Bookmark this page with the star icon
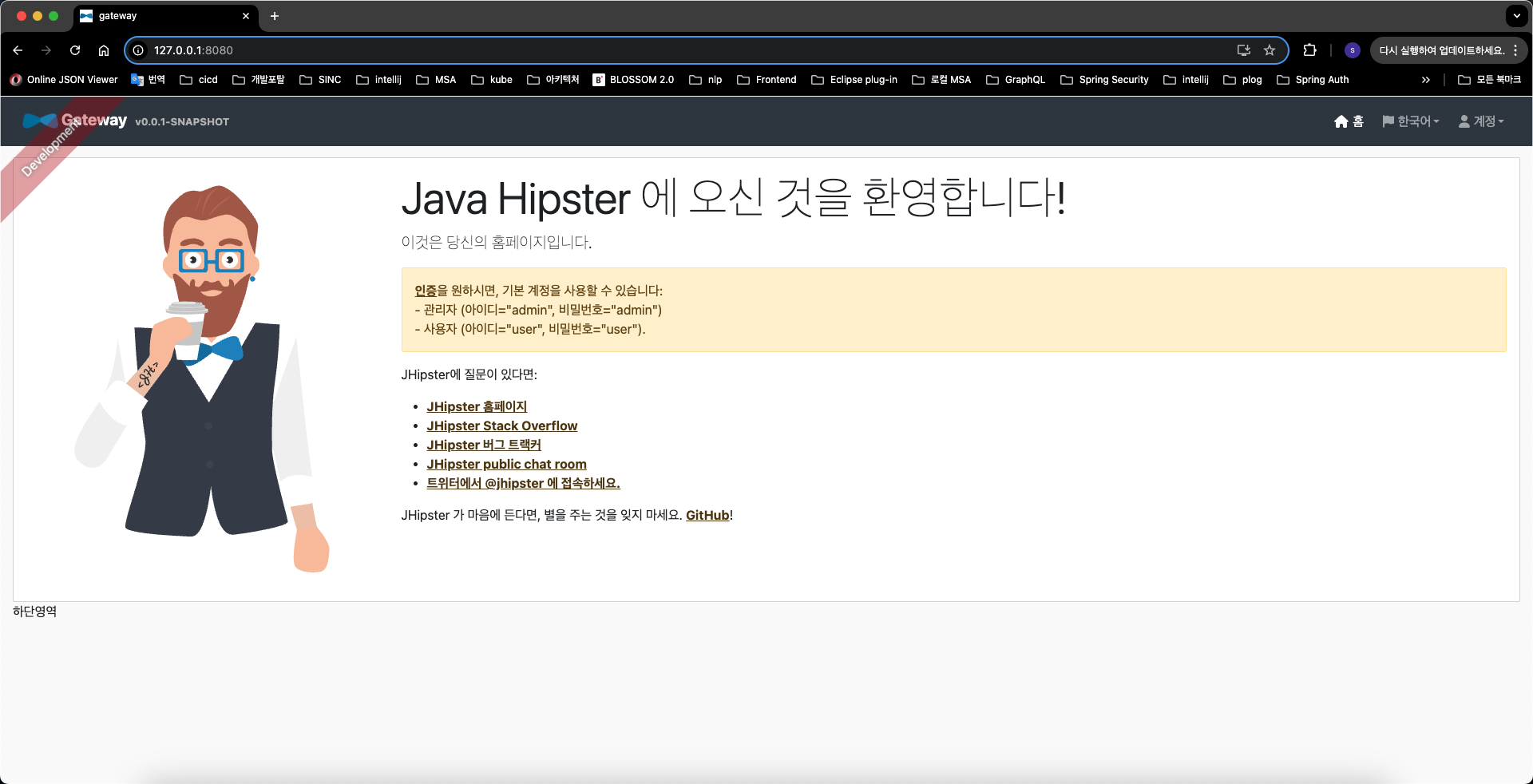1533x784 pixels. (x=1270, y=50)
